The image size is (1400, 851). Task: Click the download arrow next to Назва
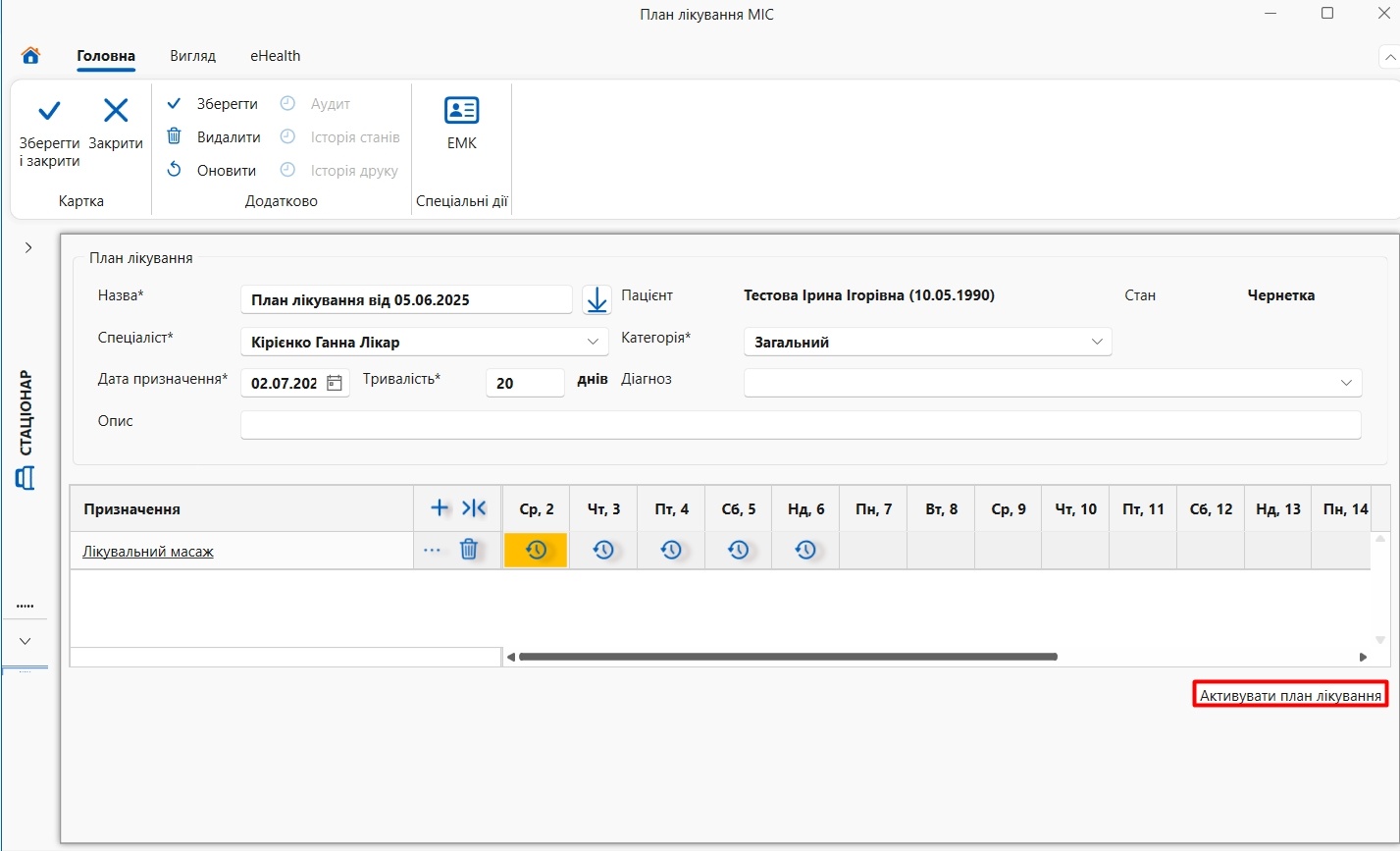596,299
